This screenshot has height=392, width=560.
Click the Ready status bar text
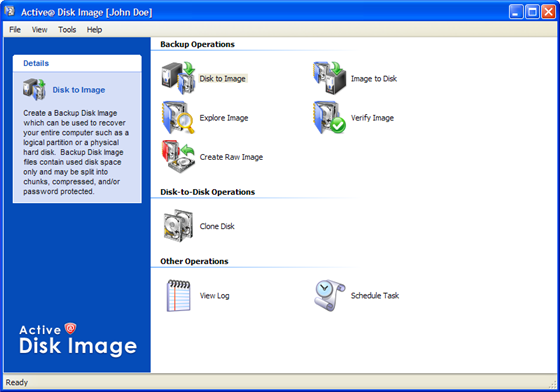(16, 382)
